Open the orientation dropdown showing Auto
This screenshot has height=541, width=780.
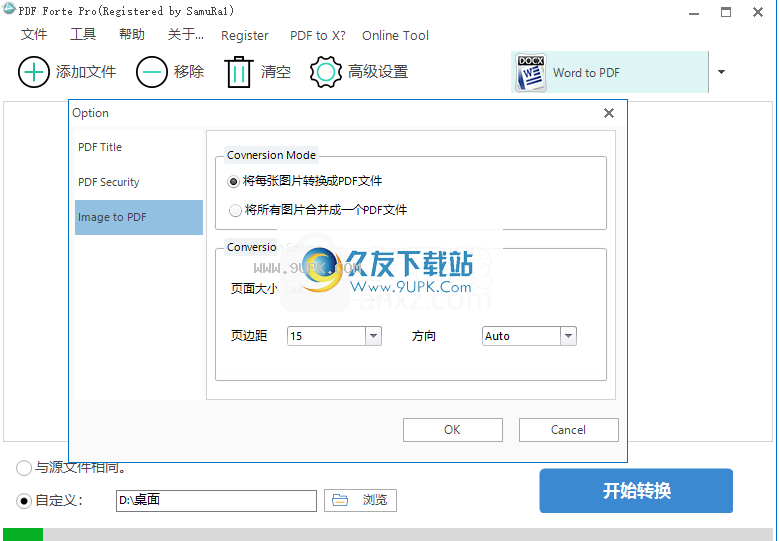pyautogui.click(x=568, y=336)
